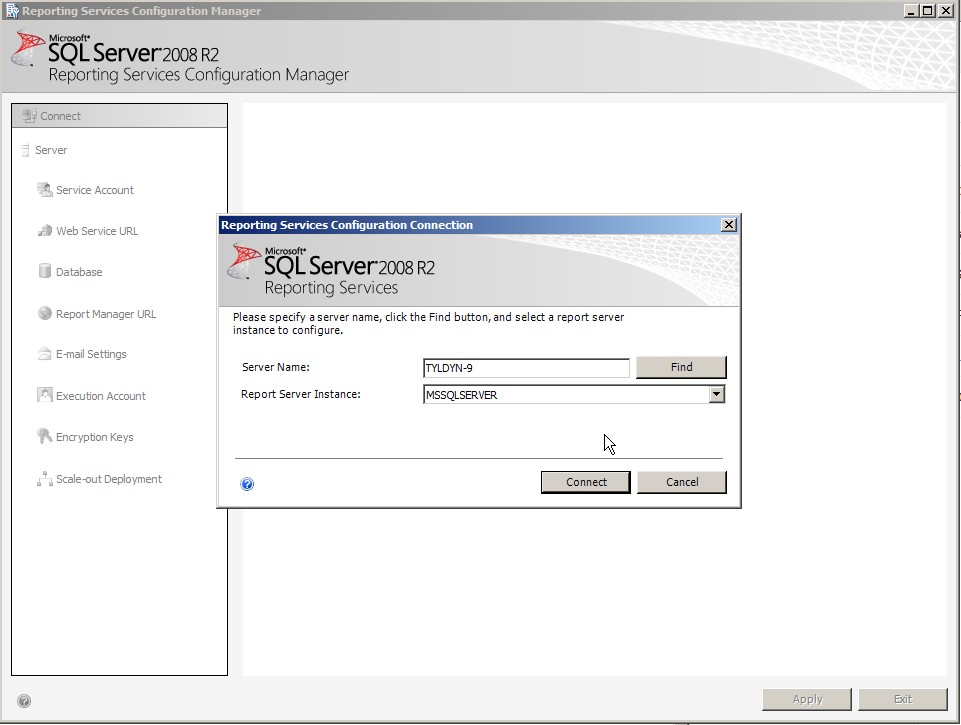Viewport: 961px width, 725px height.
Task: Click the Find button
Action: click(x=681, y=367)
